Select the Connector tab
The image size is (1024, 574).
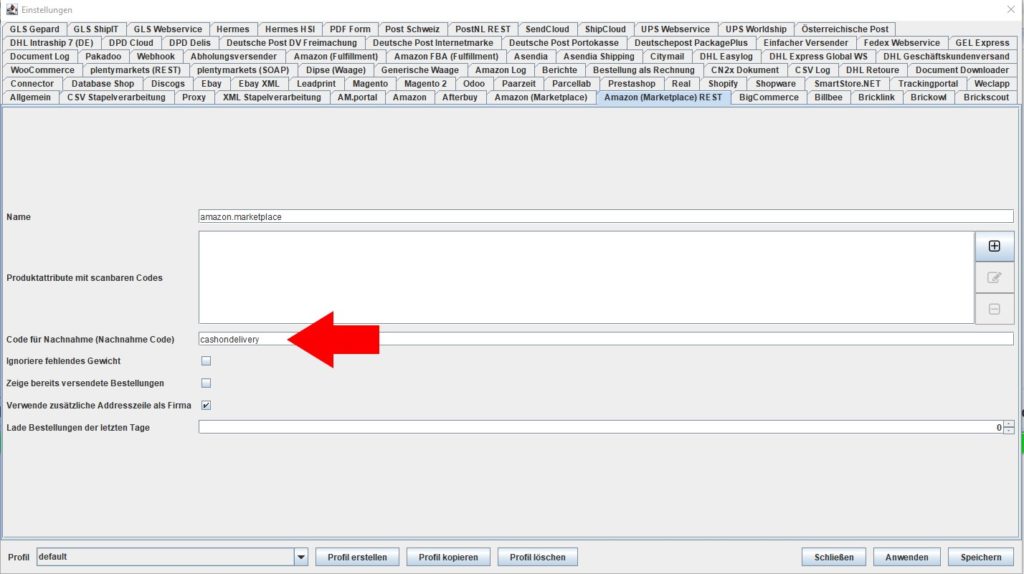32,84
